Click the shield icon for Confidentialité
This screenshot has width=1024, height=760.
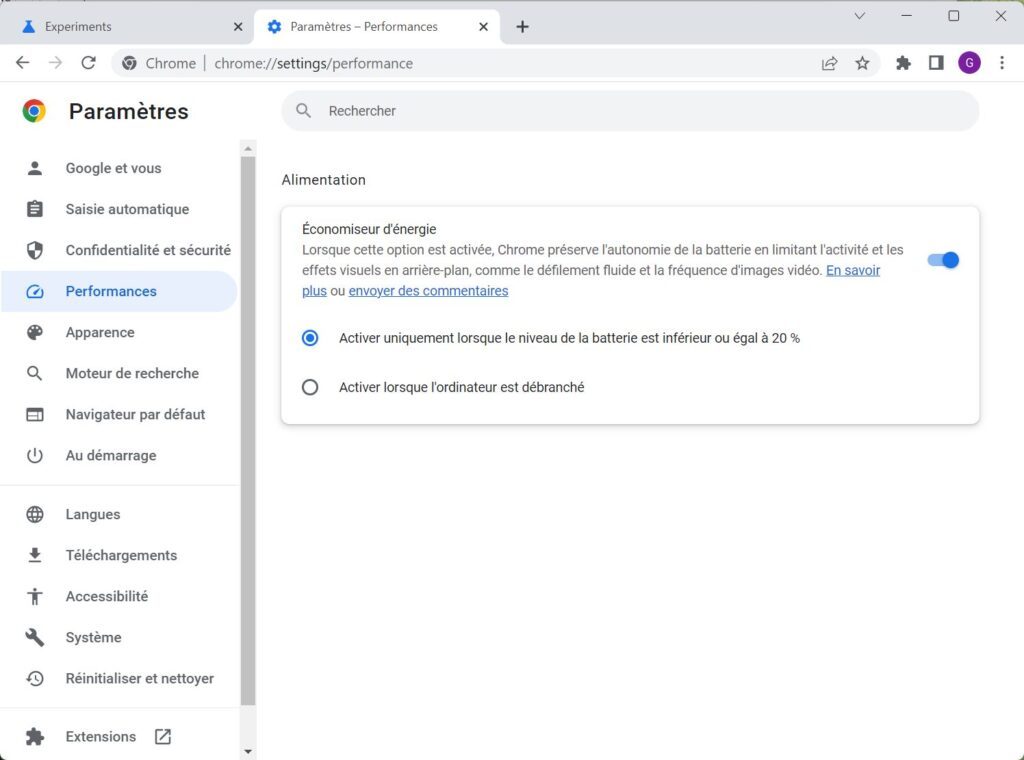pos(35,250)
